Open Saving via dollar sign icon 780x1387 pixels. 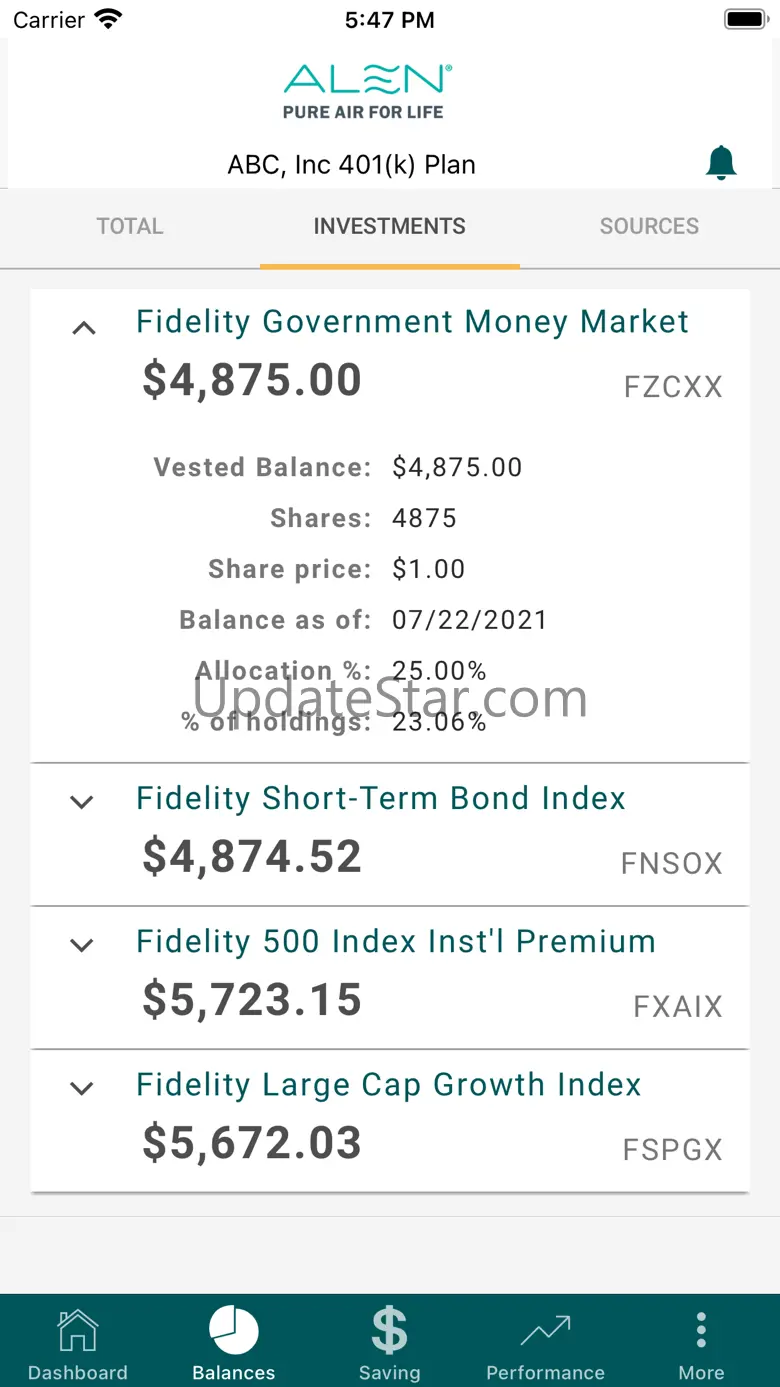pos(389,1331)
